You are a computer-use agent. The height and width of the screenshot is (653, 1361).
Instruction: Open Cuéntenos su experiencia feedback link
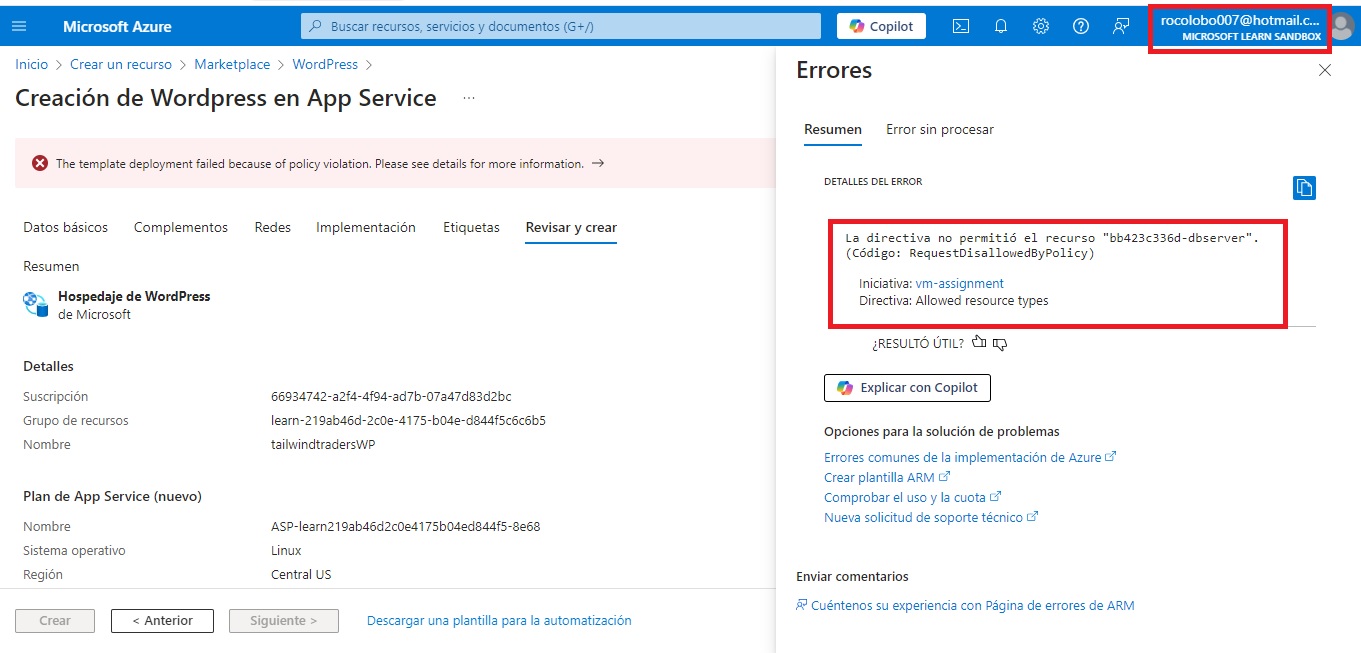click(x=965, y=605)
